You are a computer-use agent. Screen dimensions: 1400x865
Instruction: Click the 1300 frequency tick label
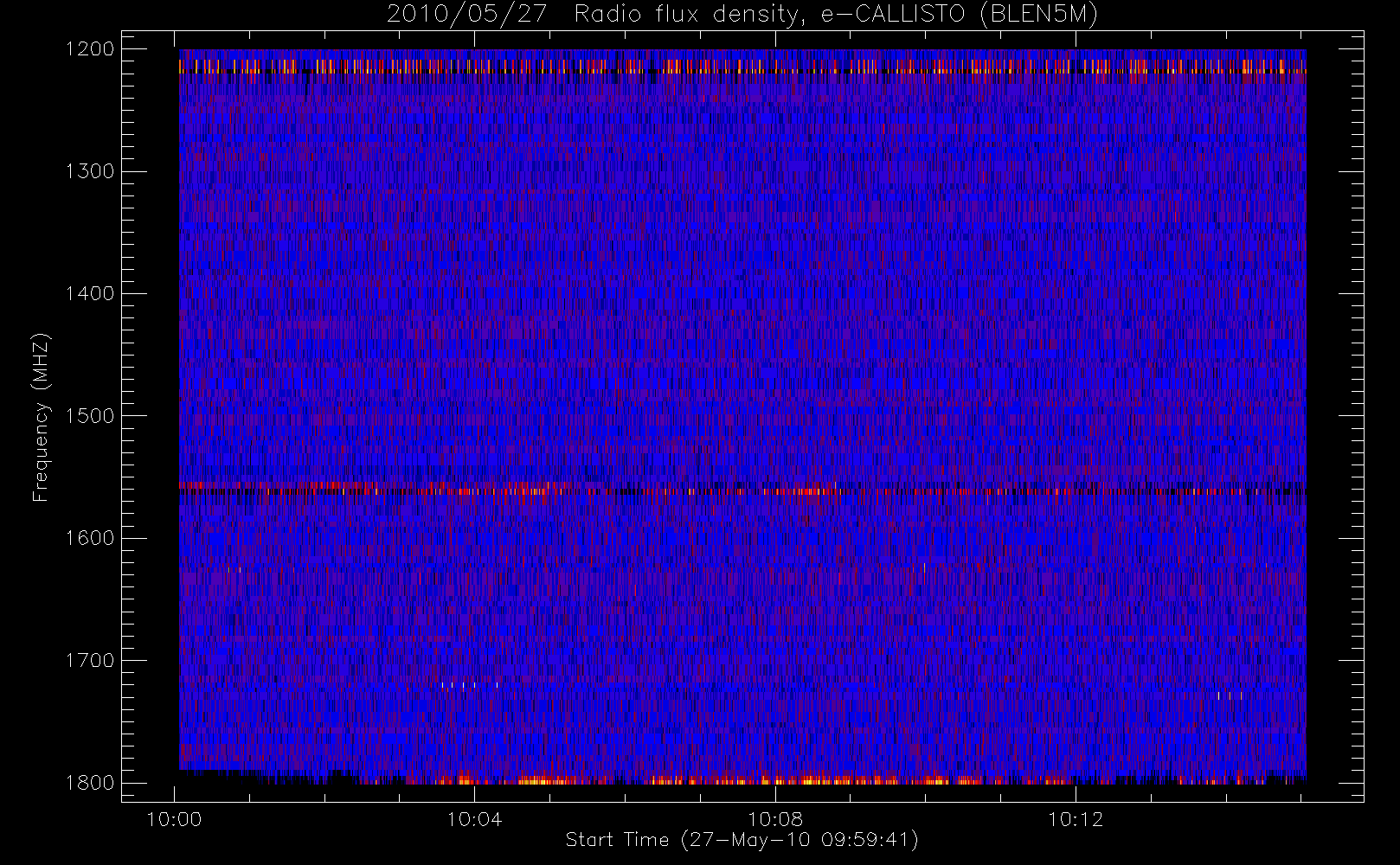click(x=90, y=171)
